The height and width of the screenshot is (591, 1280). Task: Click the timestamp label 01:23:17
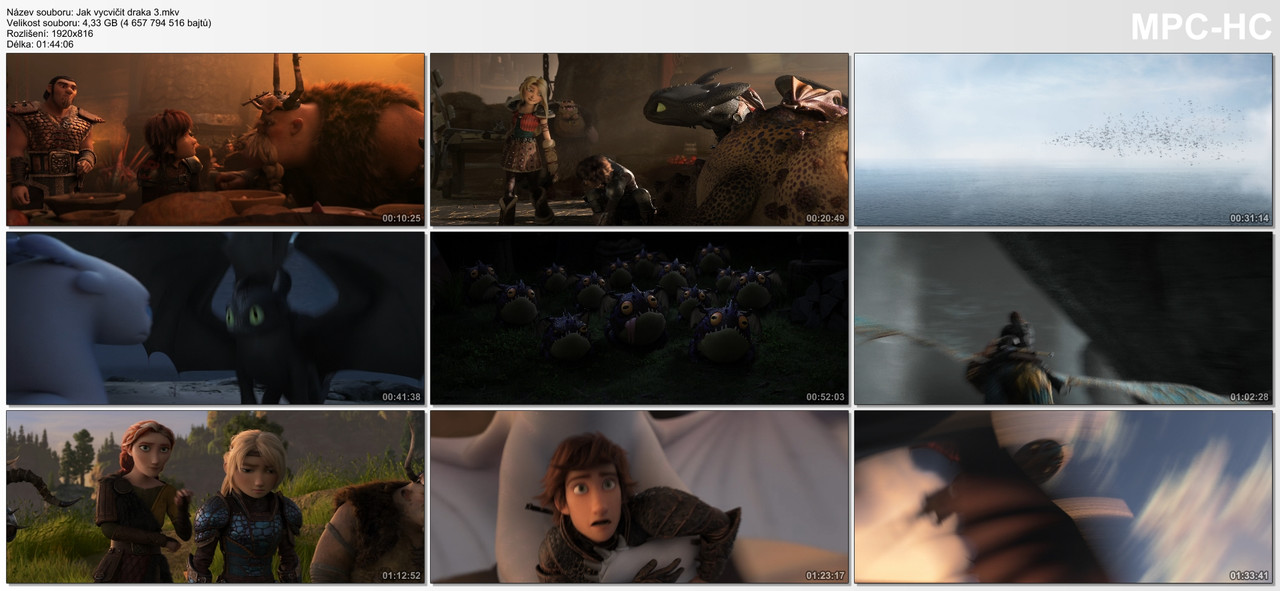[825, 575]
